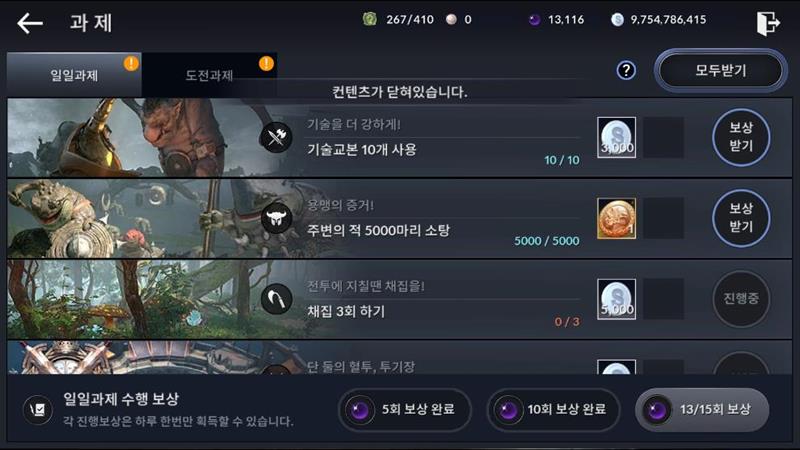
Task: Tap the 5회 보상 완료 milestone
Action: 405,410
